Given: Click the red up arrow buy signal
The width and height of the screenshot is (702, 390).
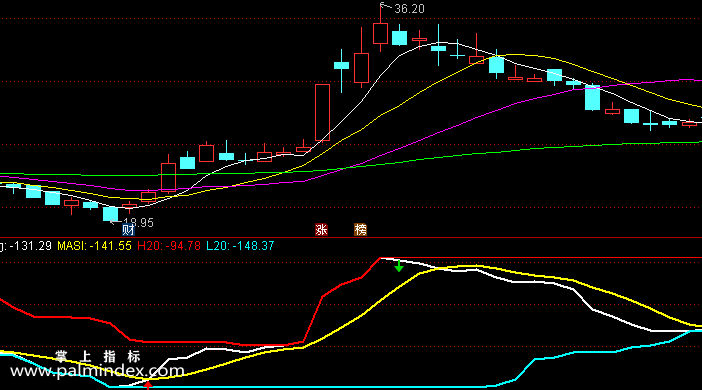Looking at the screenshot, I should 148,385.
